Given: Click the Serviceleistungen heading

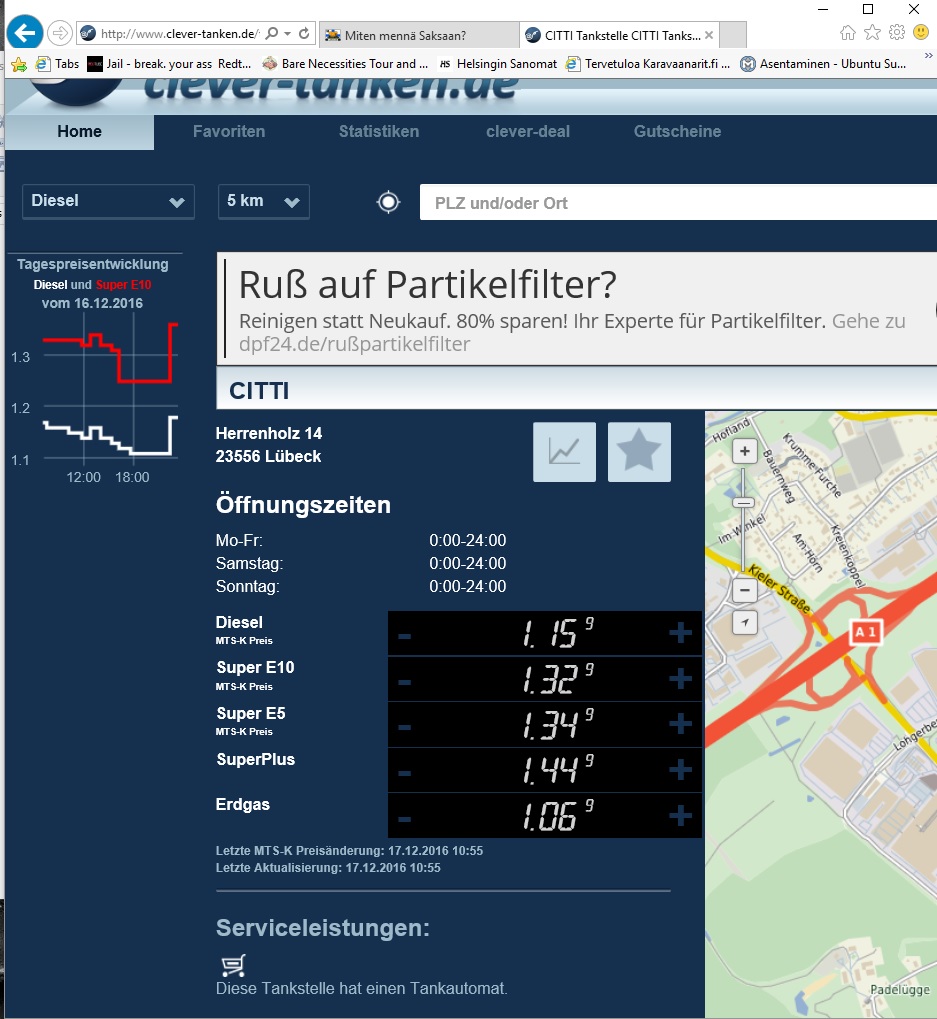Looking at the screenshot, I should (x=323, y=928).
